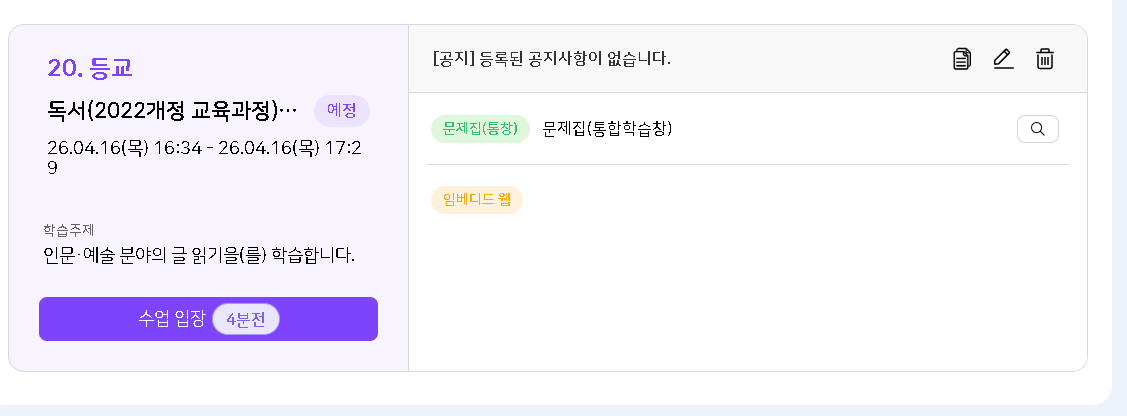
Task: Click the pencil edit icon
Action: [1003, 59]
